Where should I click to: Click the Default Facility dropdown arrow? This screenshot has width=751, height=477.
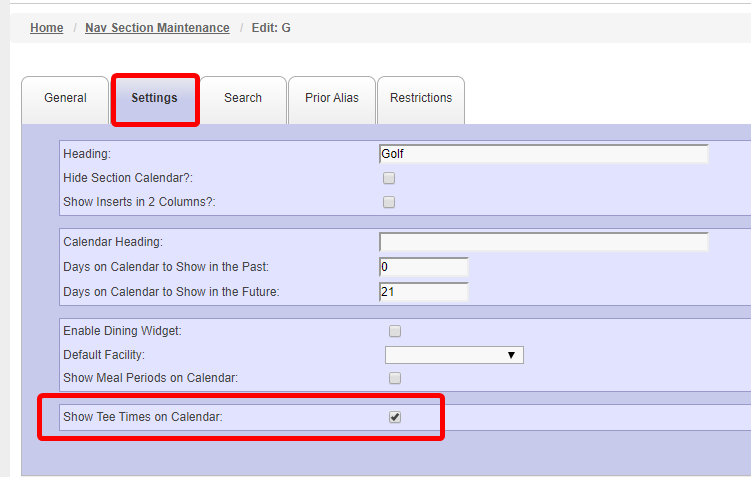click(x=511, y=355)
